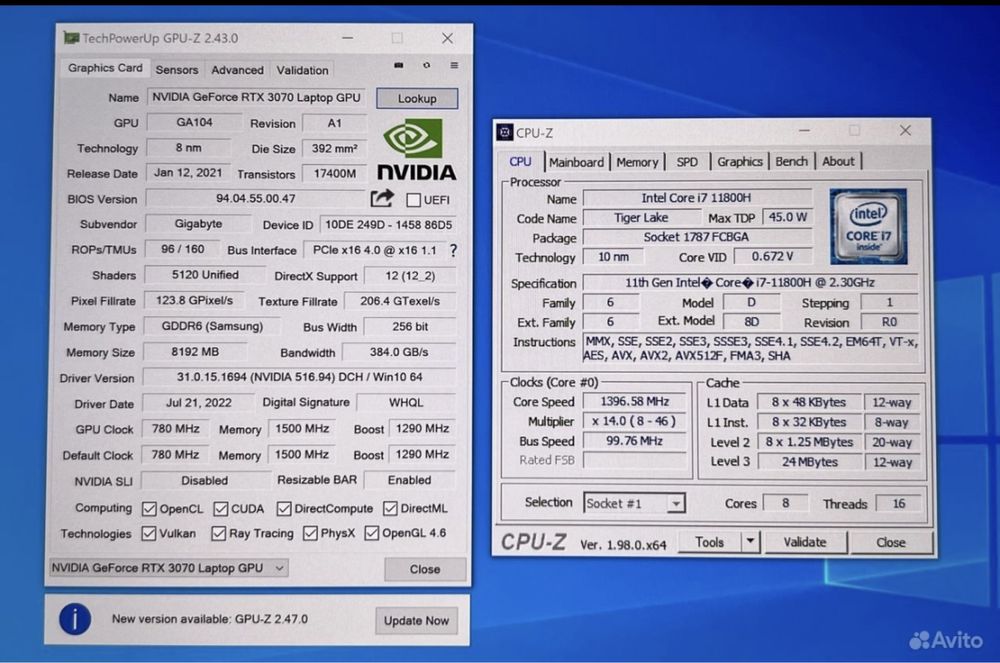The image size is (1000, 663).
Task: Toggle the Ray Tracing checkbox
Action: click(x=218, y=533)
